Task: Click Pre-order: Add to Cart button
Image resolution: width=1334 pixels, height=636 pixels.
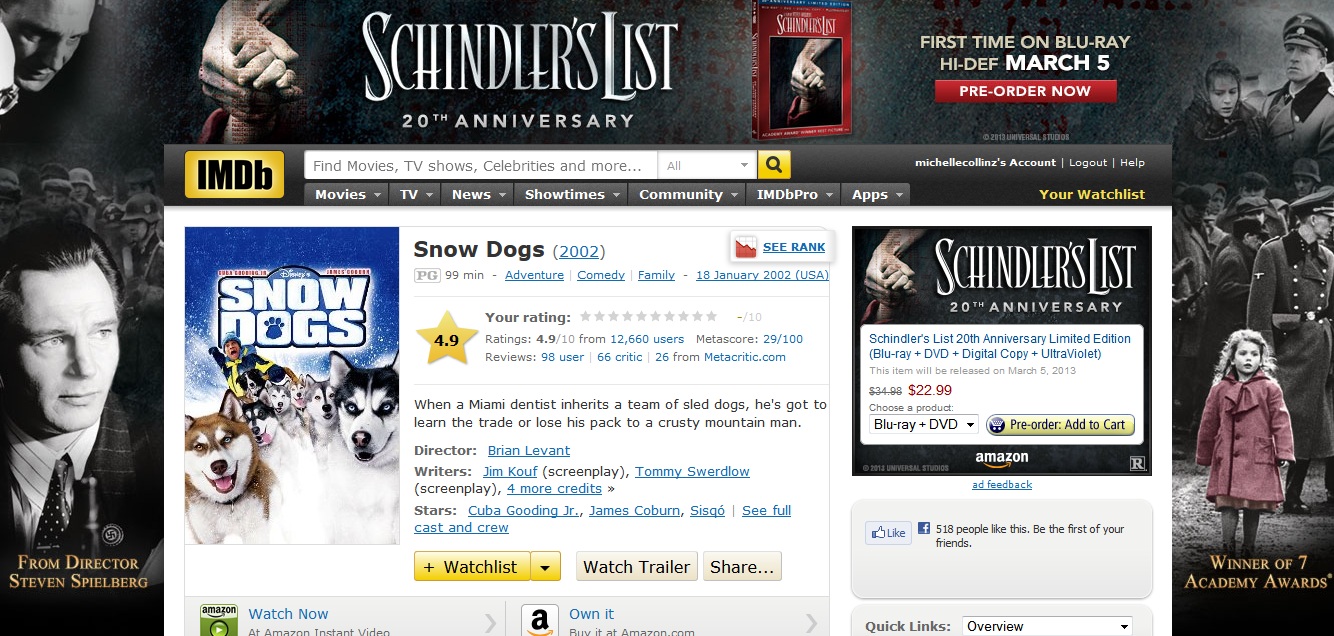Action: point(1061,425)
